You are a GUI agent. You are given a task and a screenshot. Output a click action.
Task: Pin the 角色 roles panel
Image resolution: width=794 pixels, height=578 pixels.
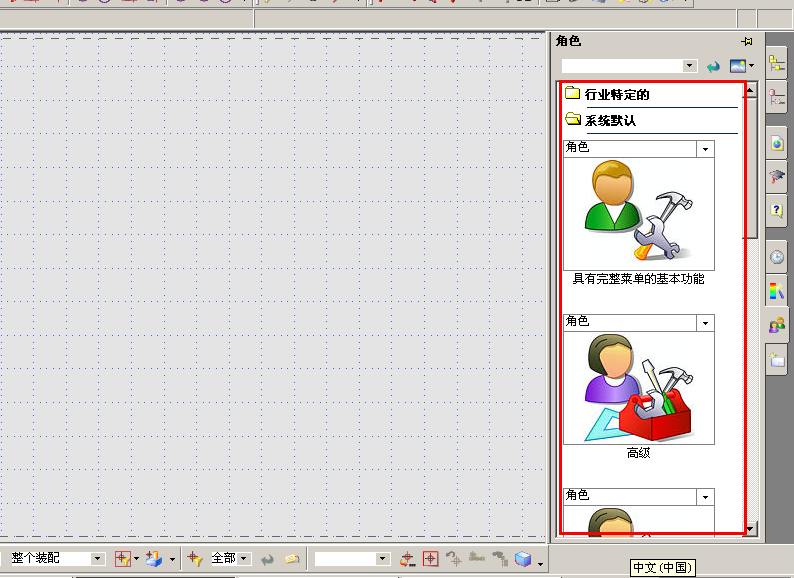pos(746,41)
